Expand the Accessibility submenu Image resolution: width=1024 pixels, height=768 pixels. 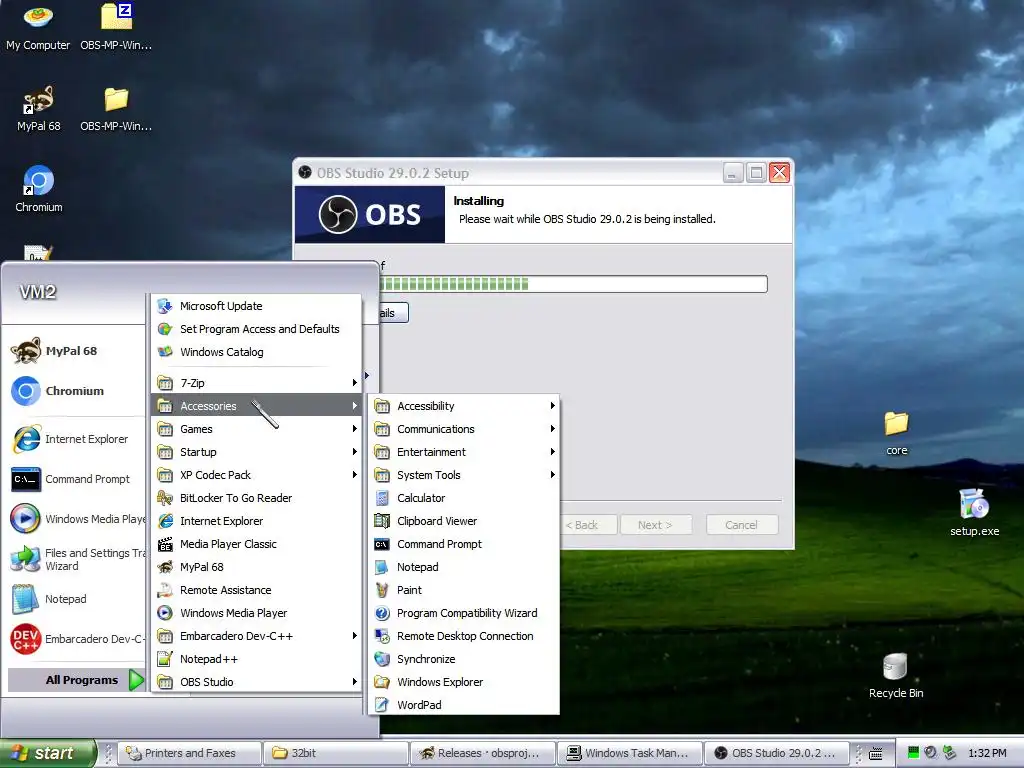(464, 406)
